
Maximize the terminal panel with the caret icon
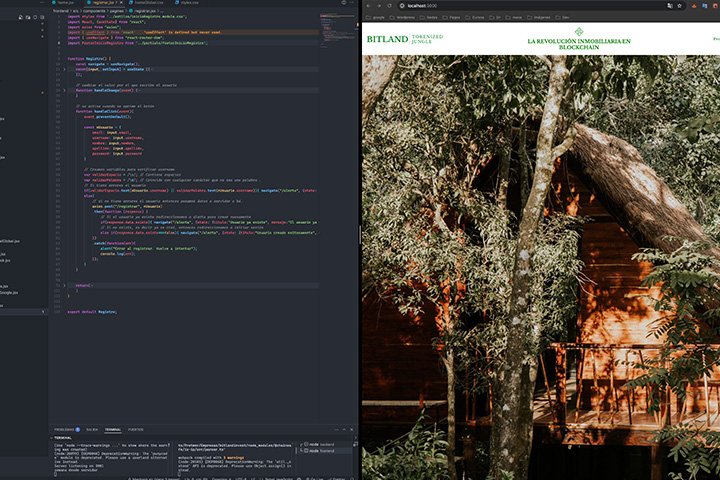[x=344, y=430]
